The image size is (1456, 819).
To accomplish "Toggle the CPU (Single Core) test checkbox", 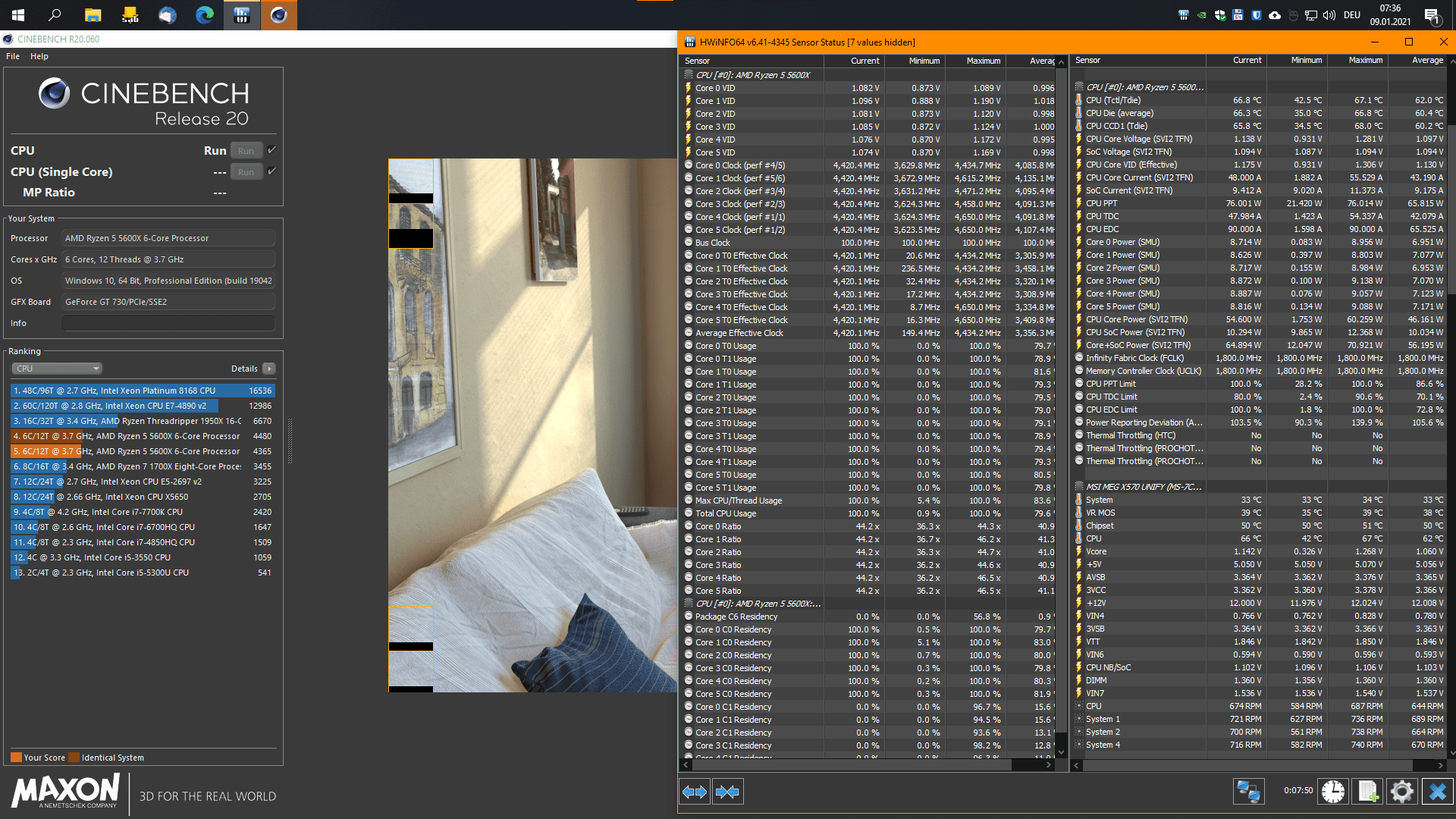I will click(271, 171).
